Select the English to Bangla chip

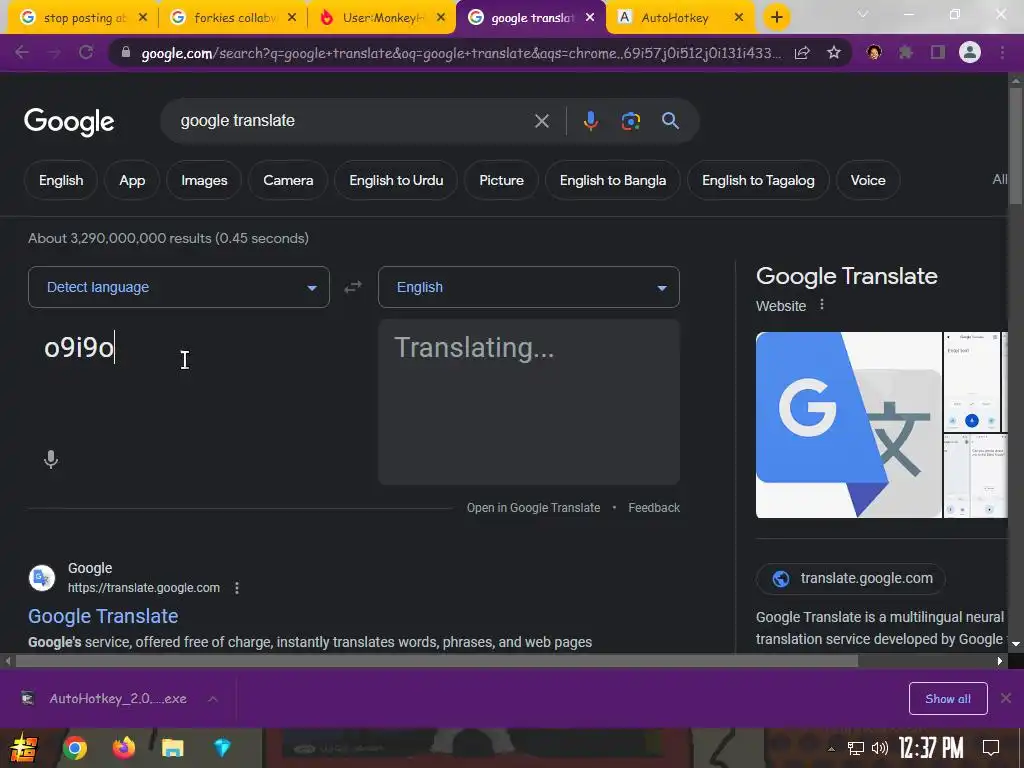click(613, 180)
